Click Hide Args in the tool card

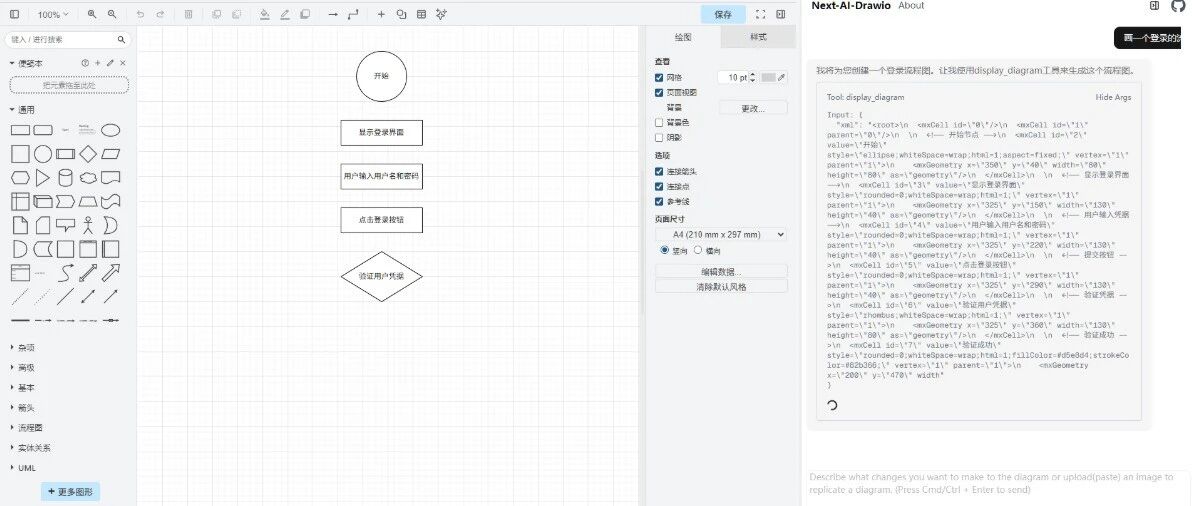click(x=1113, y=97)
